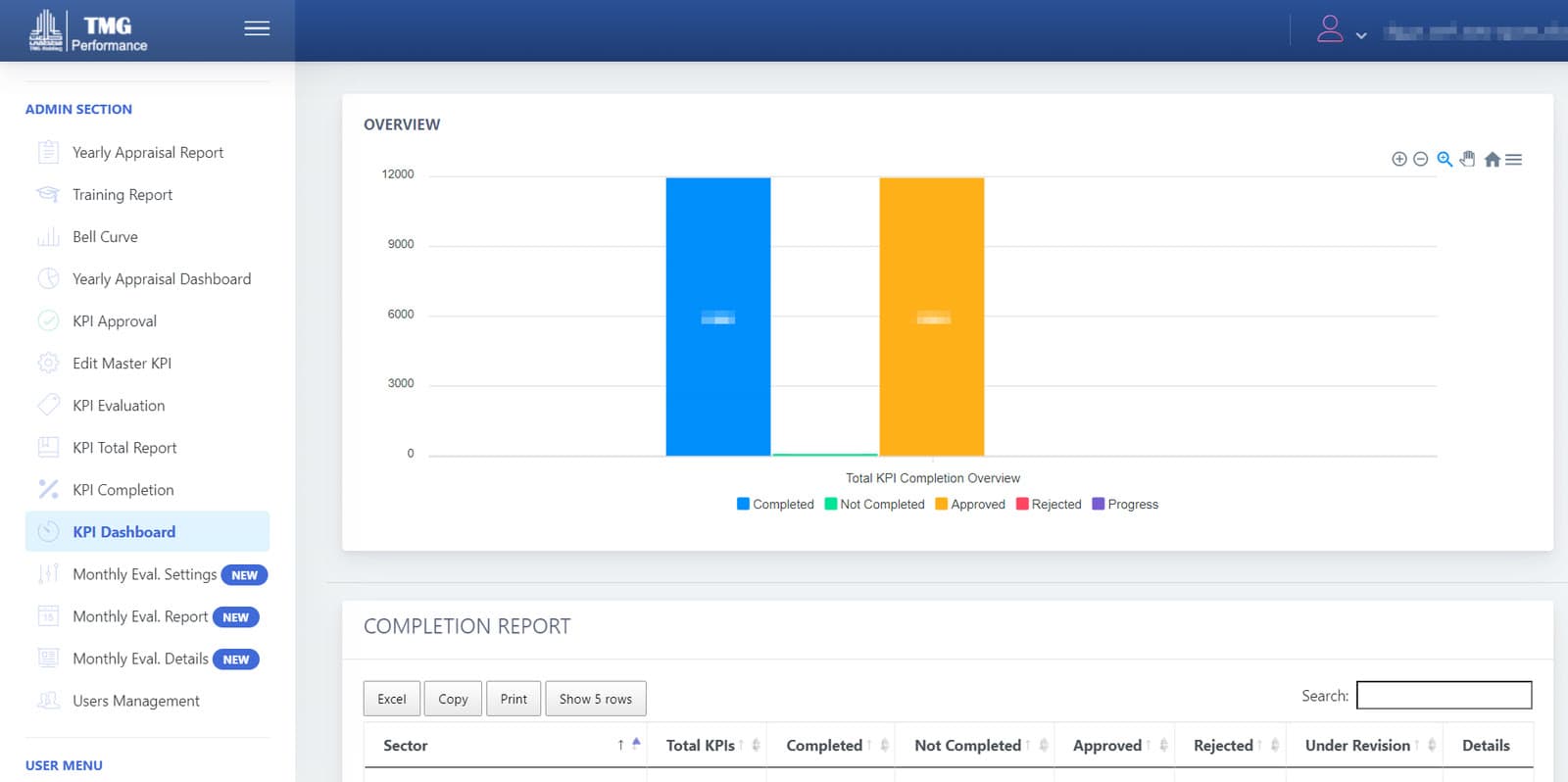The image size is (1568, 782).
Task: Click the KPI Approval checkmark icon
Action: coord(48,320)
